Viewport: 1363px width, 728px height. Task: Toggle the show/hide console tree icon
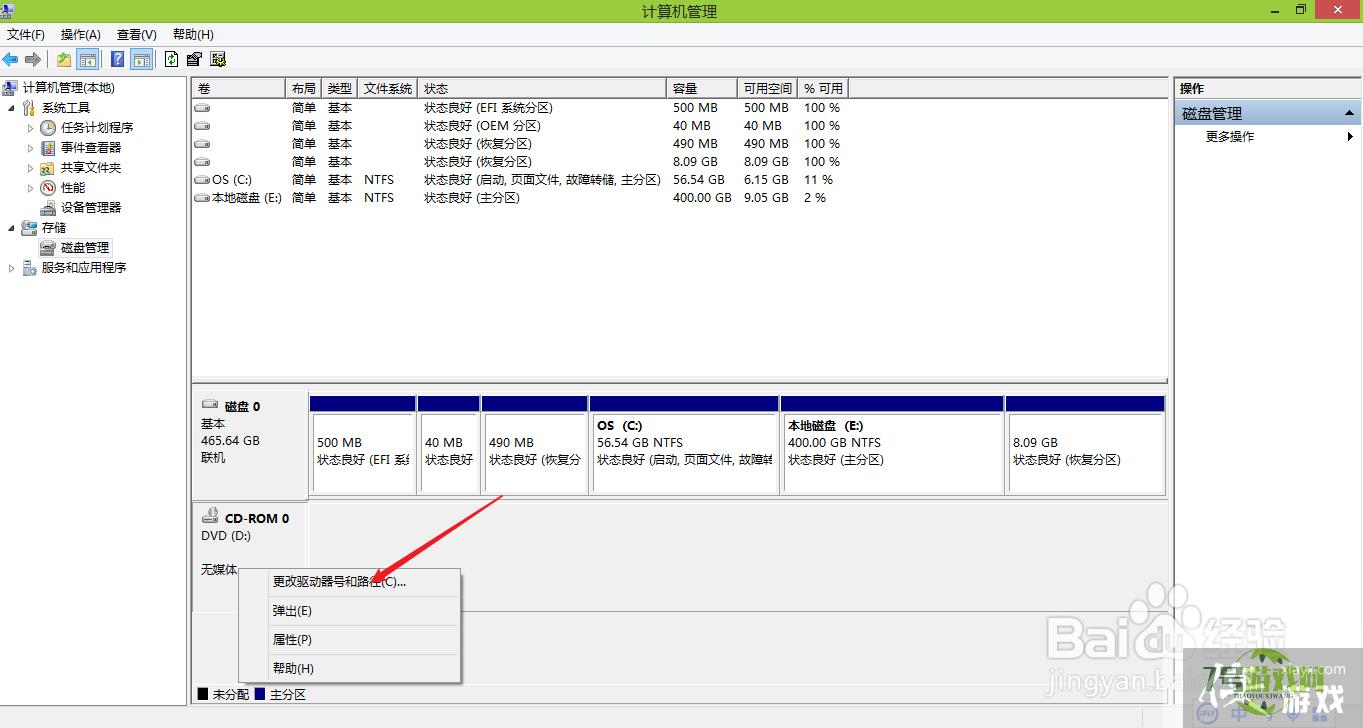pos(88,59)
